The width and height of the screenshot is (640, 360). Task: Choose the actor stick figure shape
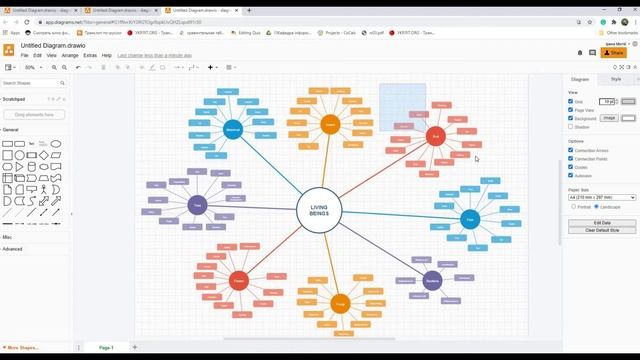pyautogui.click(x=44, y=189)
